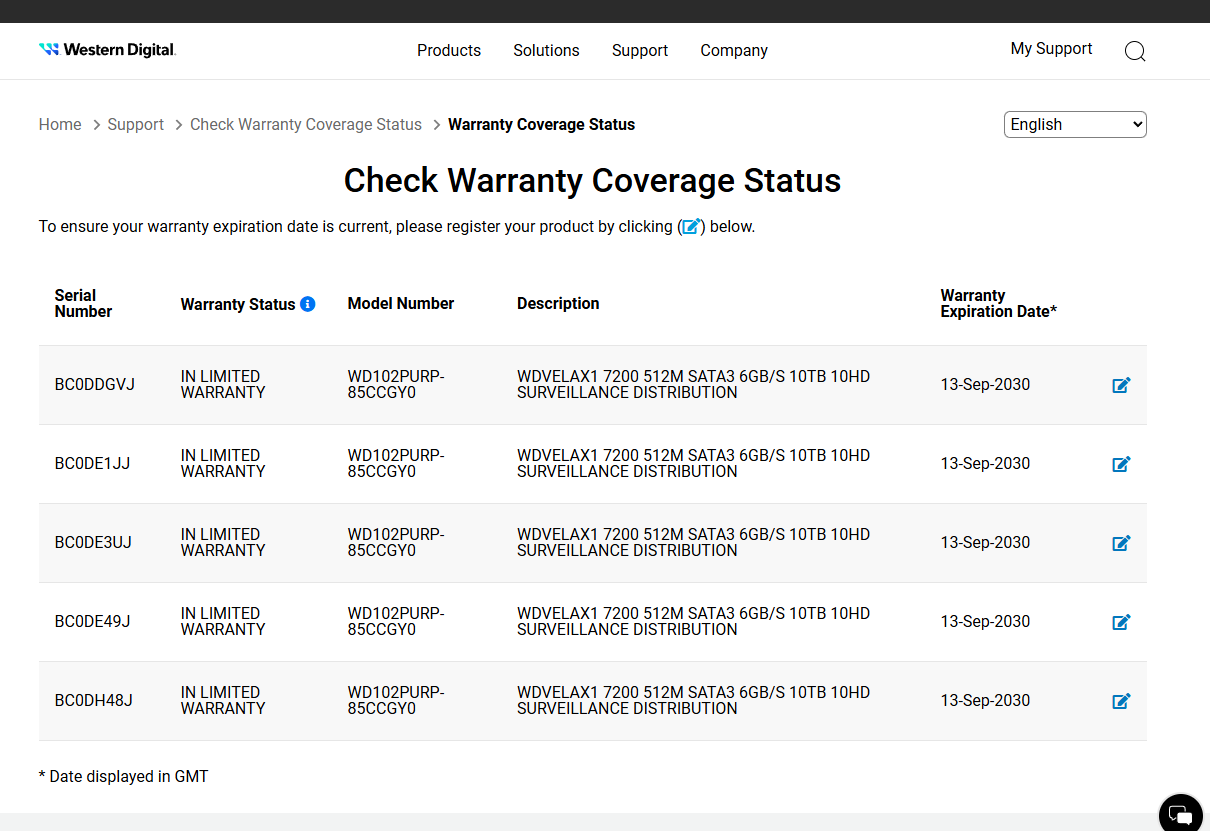Click expiration date for BC0DE49J

pyautogui.click(x=985, y=622)
